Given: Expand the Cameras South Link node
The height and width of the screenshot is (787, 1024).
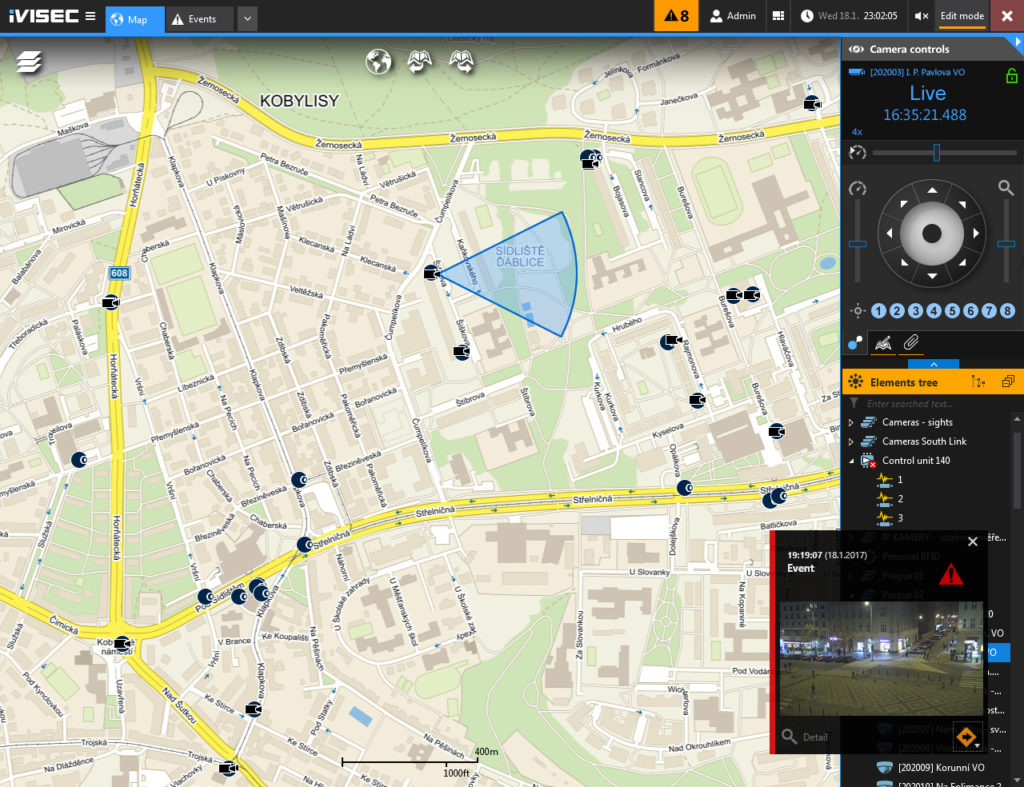Looking at the screenshot, I should pos(850,442).
